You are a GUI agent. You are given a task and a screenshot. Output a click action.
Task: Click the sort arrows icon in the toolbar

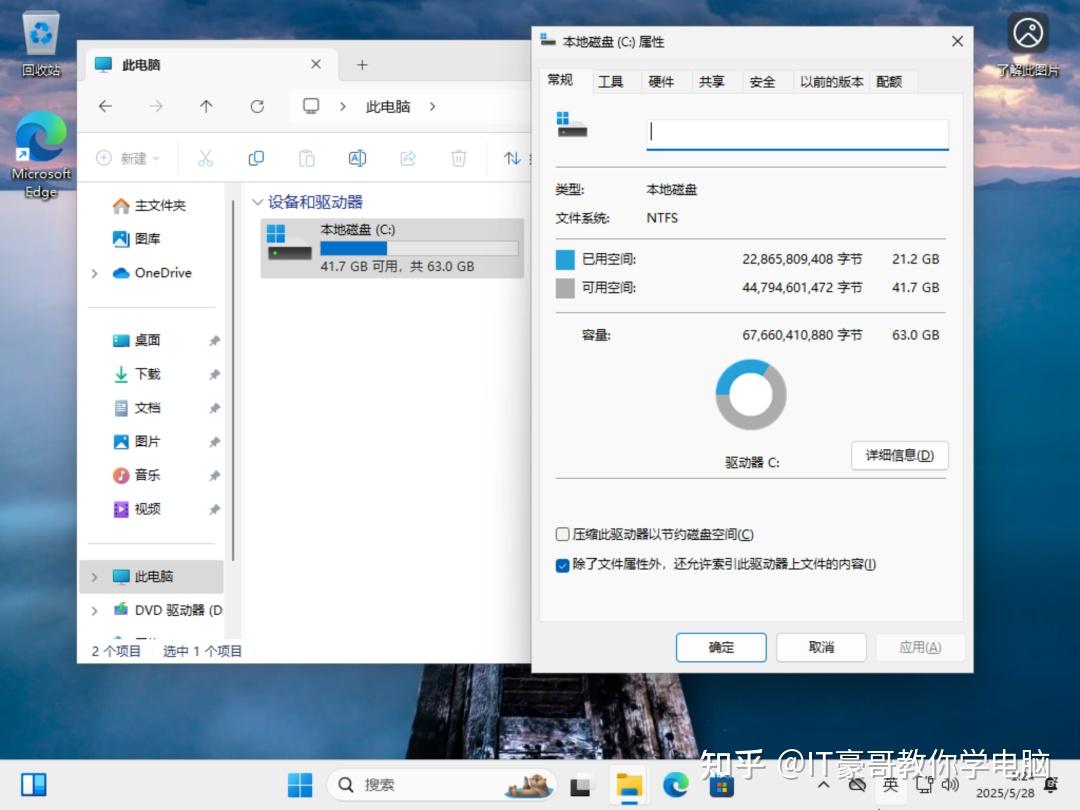tap(511, 158)
